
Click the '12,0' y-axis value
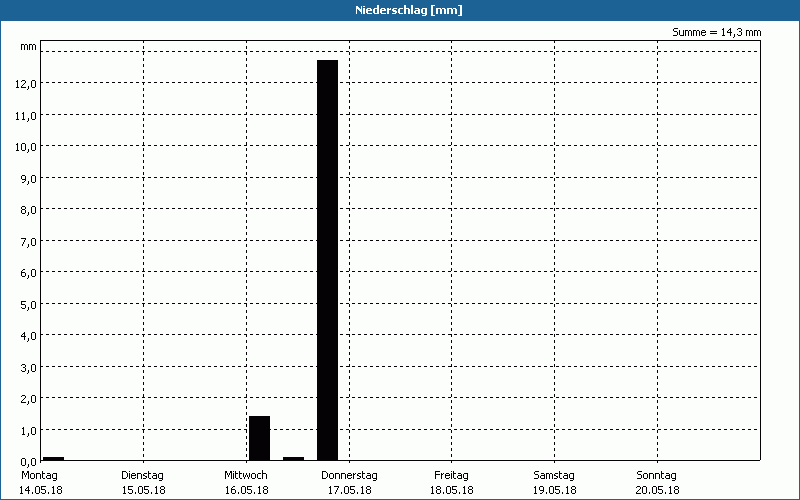click(x=26, y=84)
